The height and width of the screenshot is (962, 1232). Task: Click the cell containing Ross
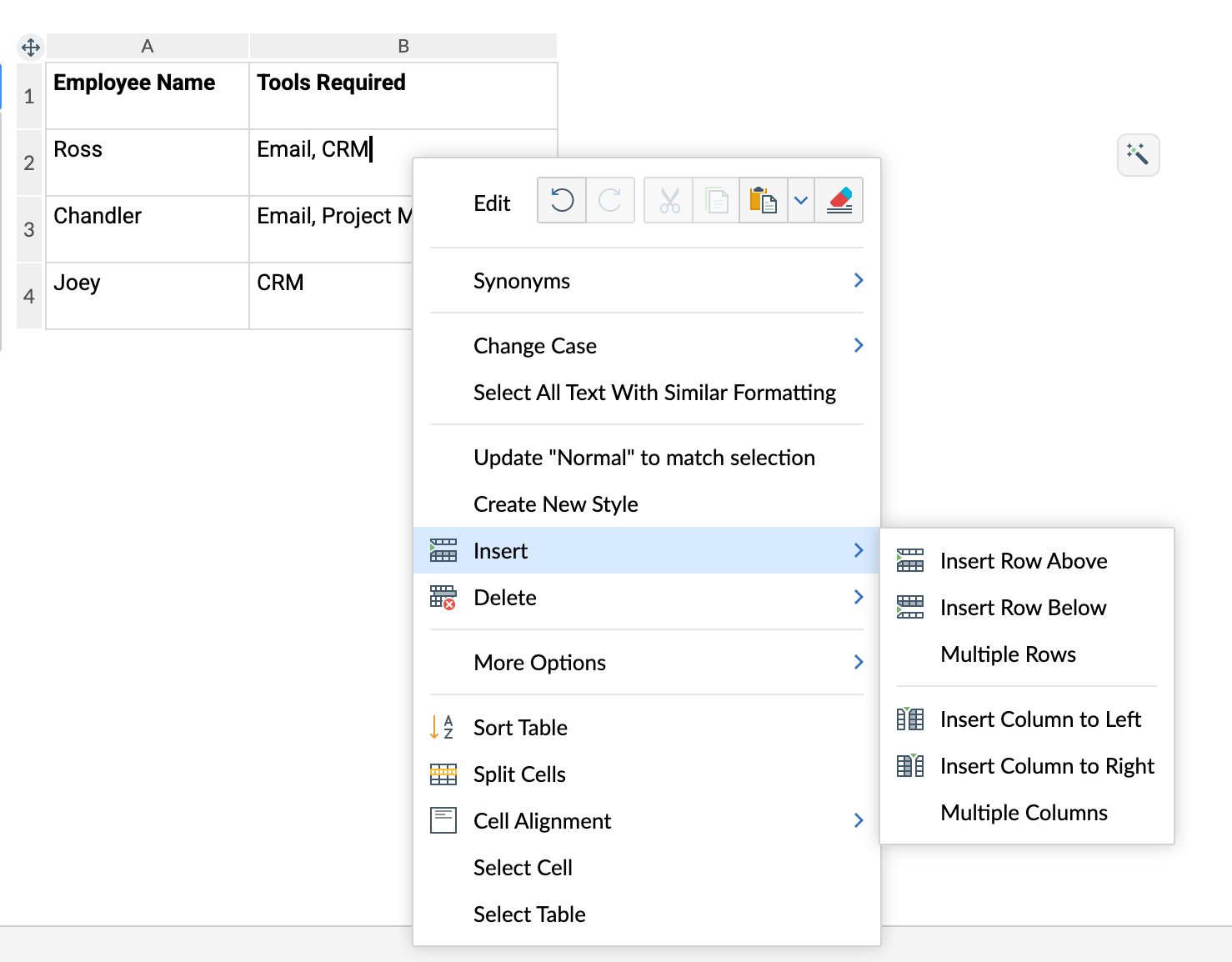[x=147, y=162]
